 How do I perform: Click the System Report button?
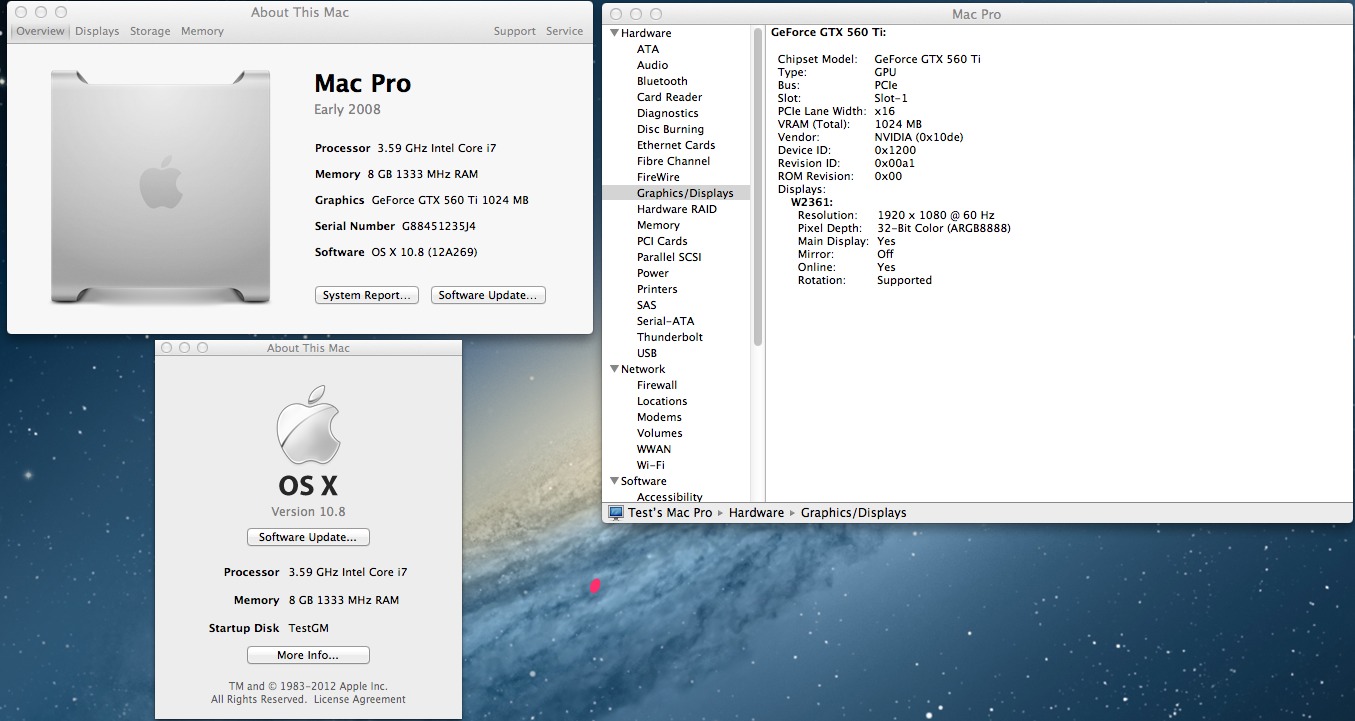(367, 295)
